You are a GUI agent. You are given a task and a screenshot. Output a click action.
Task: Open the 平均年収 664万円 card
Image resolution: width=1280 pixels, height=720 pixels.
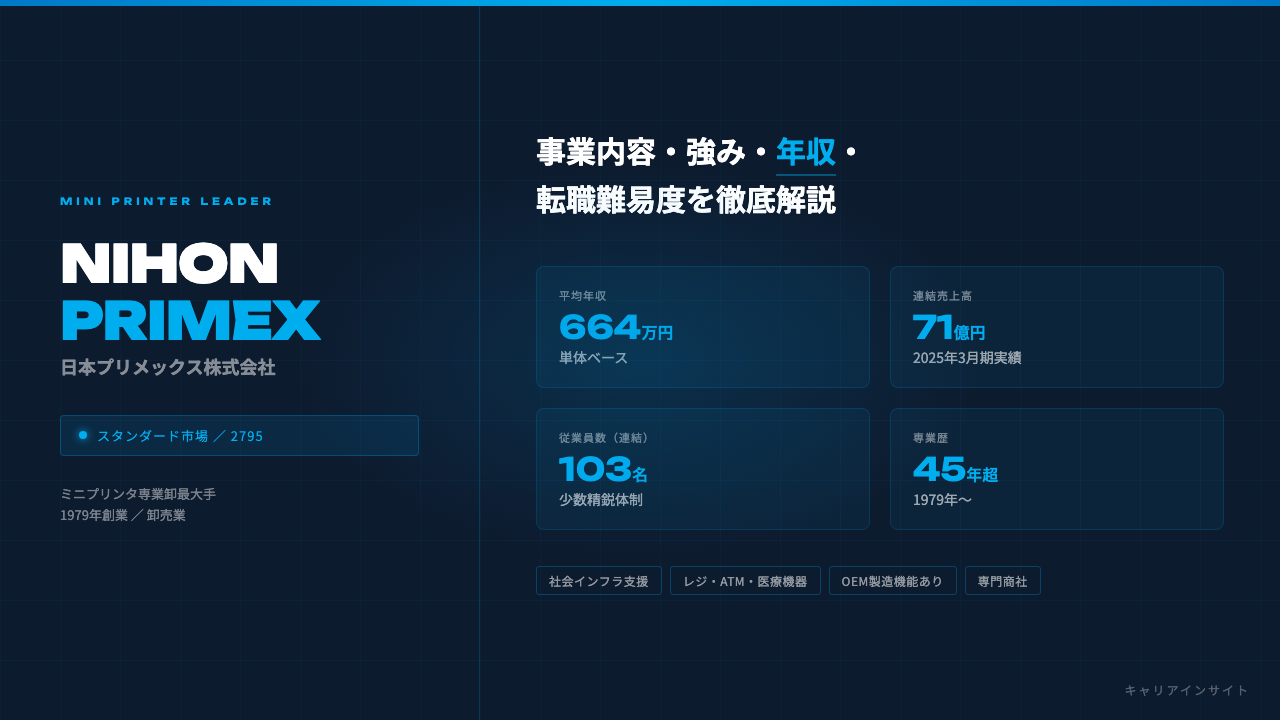click(703, 327)
